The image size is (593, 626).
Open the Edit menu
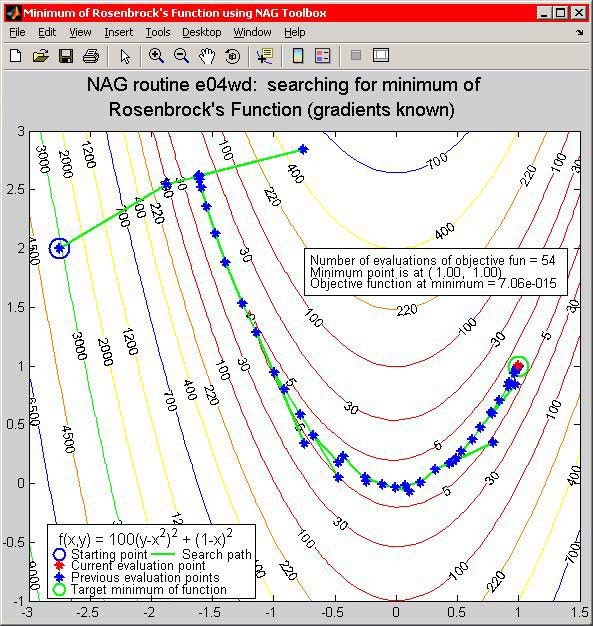pyautogui.click(x=47, y=32)
